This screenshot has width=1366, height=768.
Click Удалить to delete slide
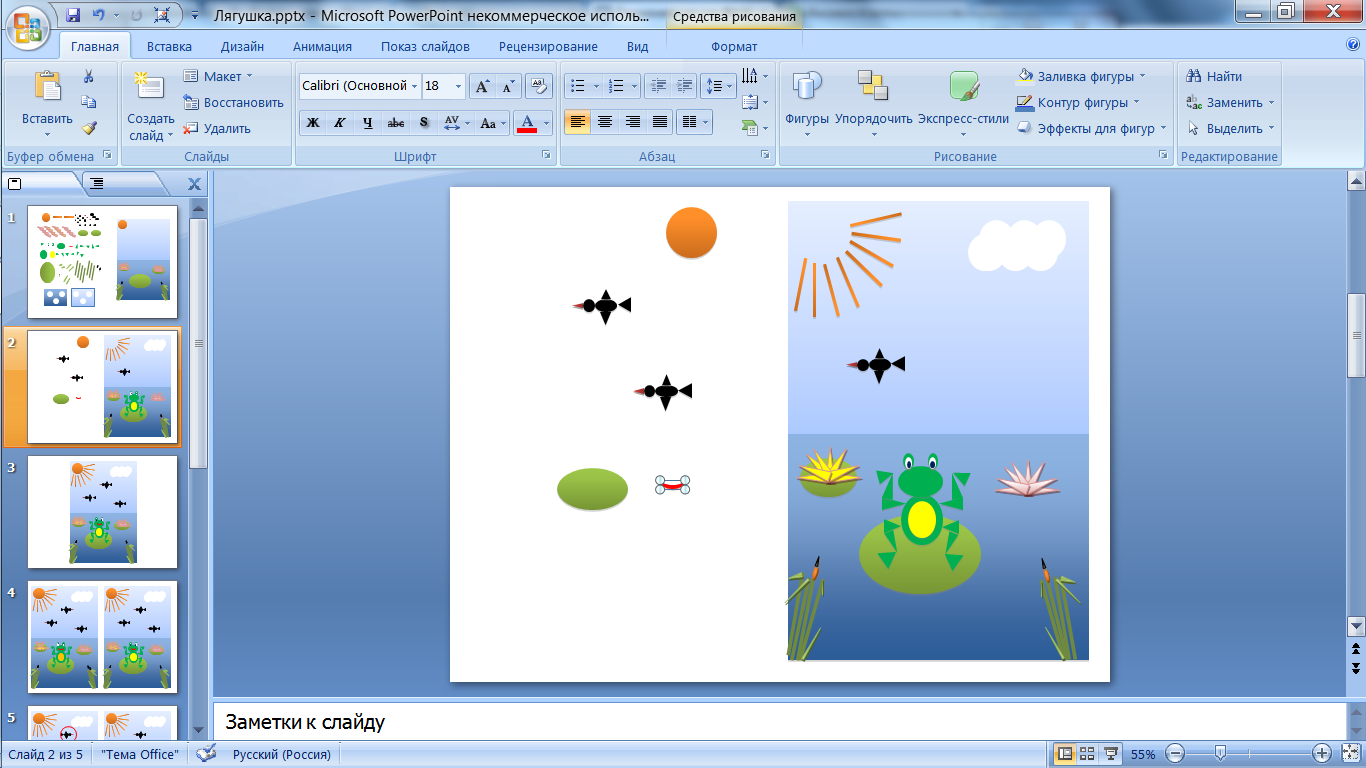(217, 128)
